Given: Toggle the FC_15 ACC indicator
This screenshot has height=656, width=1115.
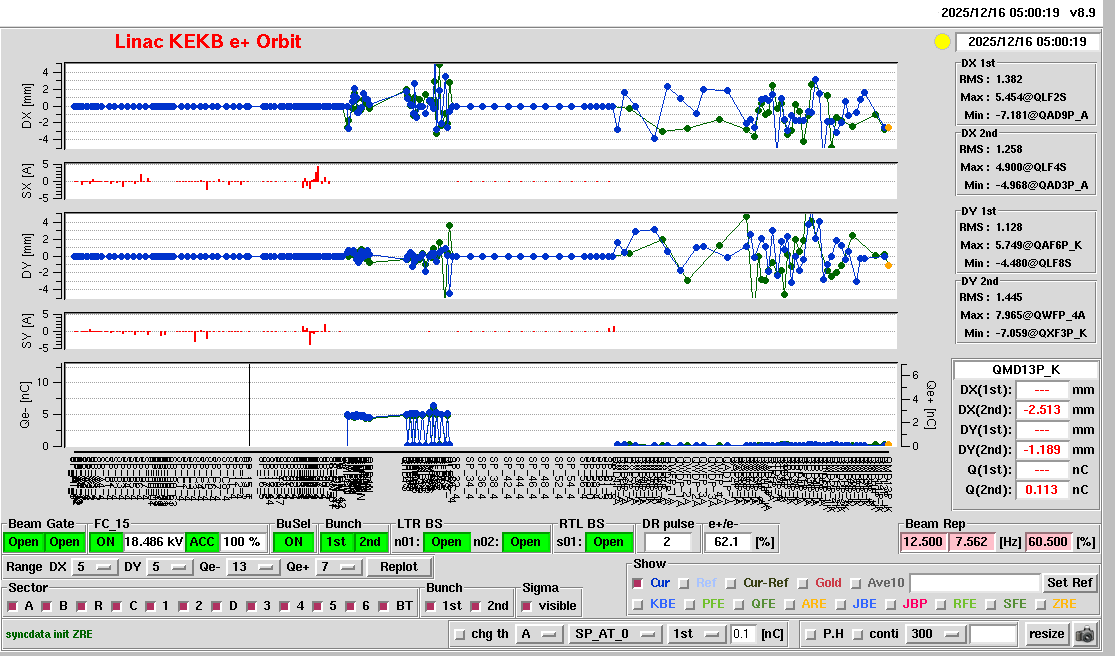Looking at the screenshot, I should tap(202, 542).
